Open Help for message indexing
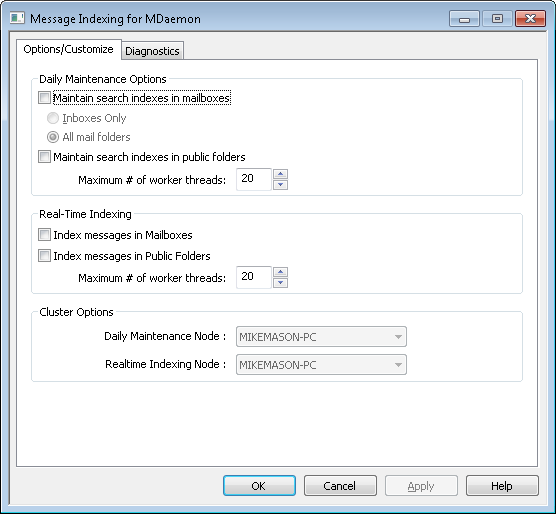This screenshot has width=556, height=514. click(502, 486)
